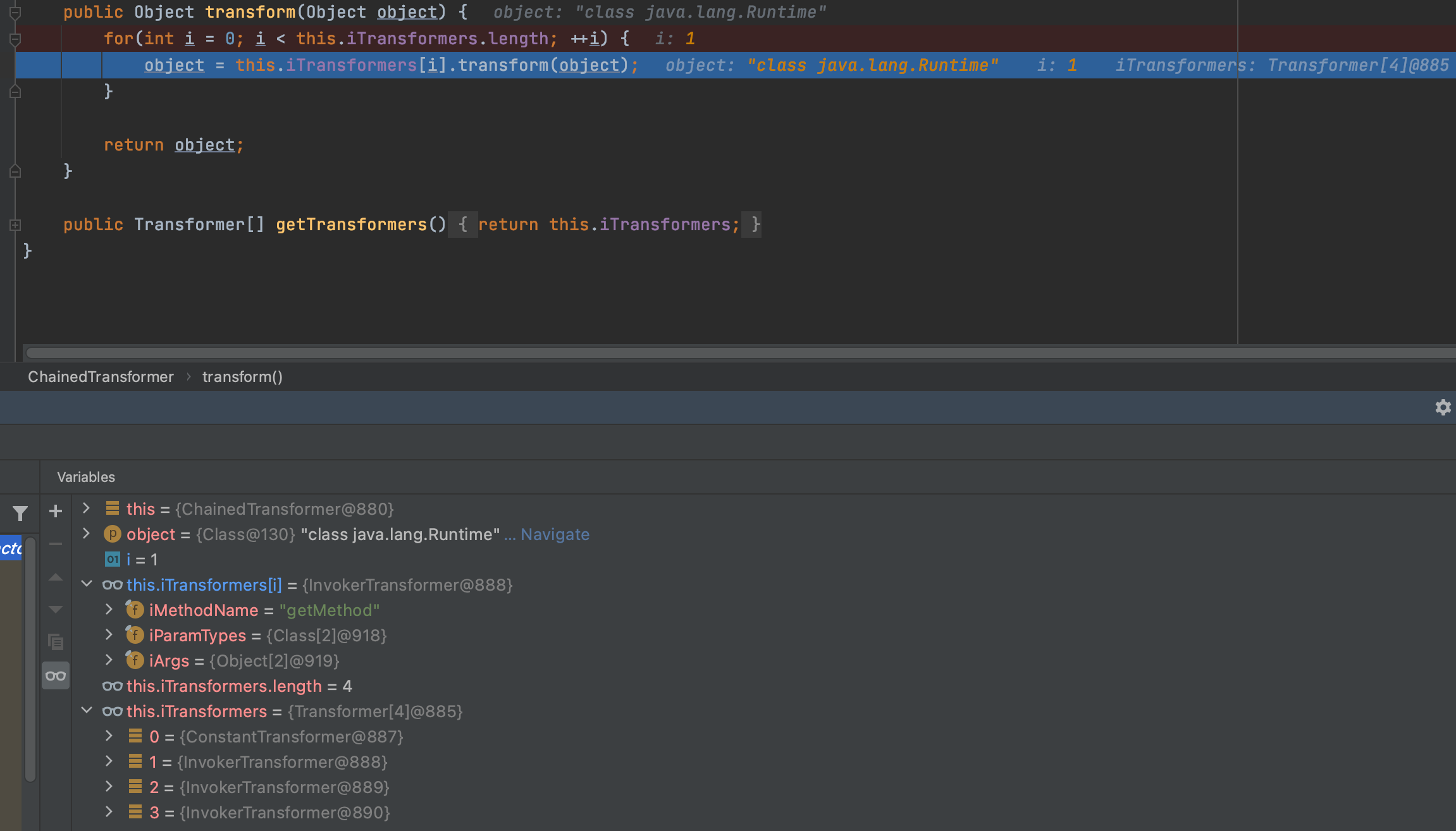
Task: Expand element 3 InvokerTransformer@890
Action: tap(109, 812)
